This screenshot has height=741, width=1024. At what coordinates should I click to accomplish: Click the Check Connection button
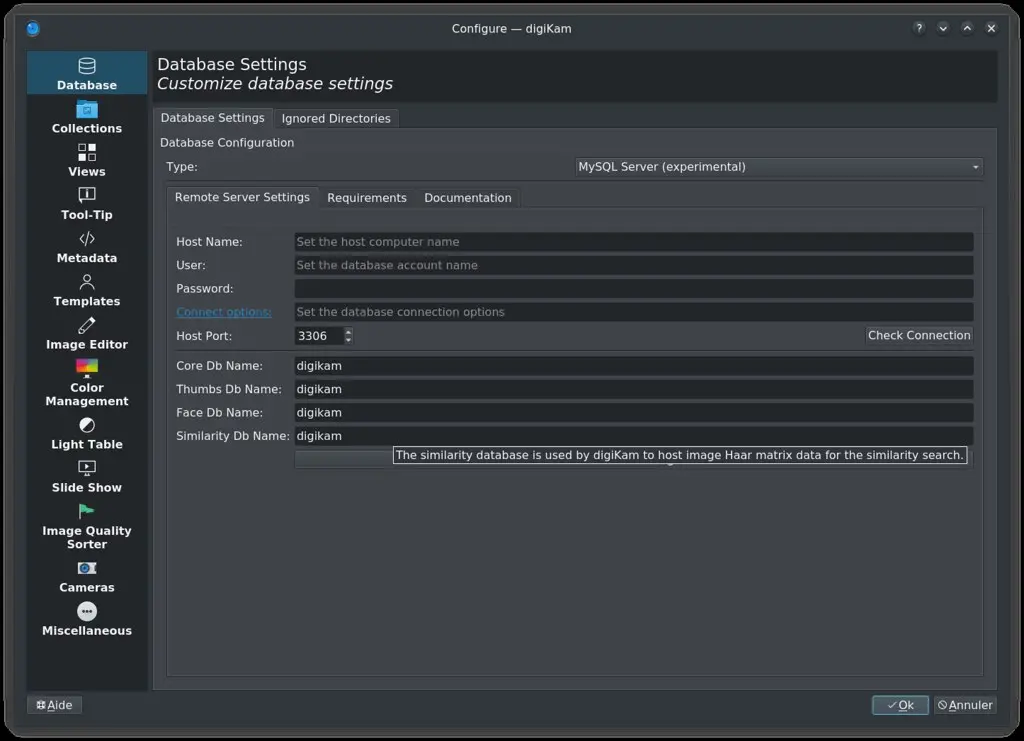[x=918, y=335]
